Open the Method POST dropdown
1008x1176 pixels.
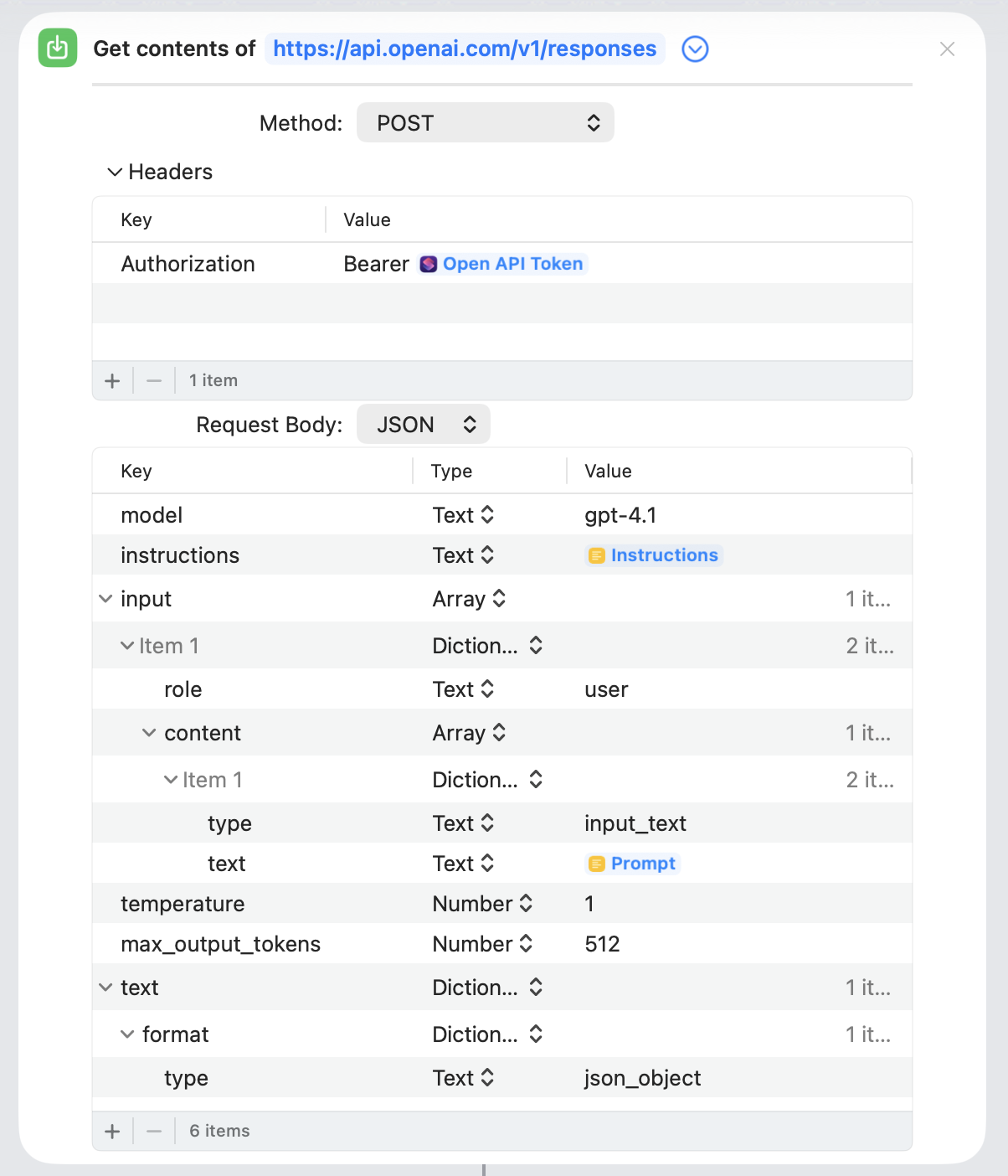(x=486, y=122)
